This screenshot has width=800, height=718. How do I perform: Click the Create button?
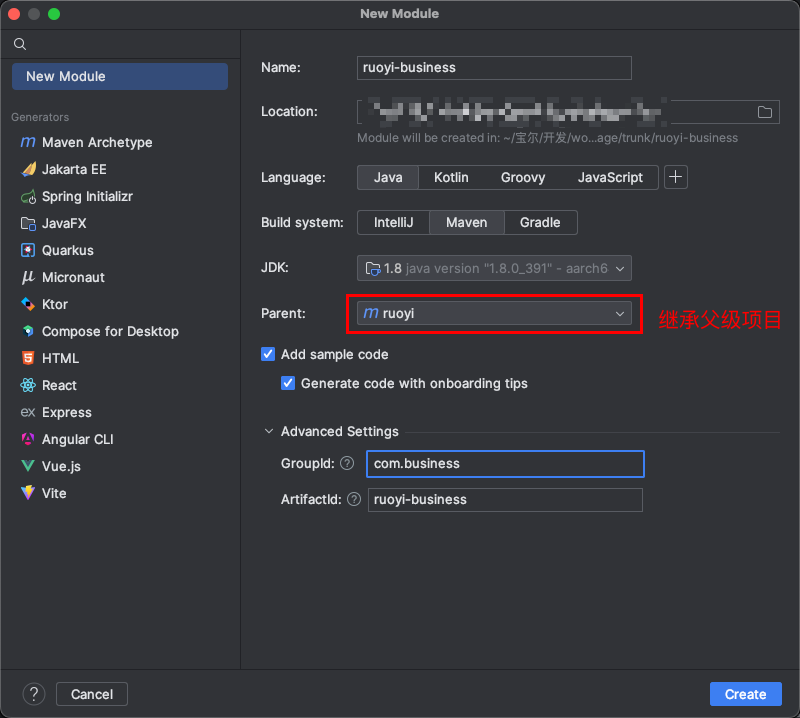coord(745,694)
